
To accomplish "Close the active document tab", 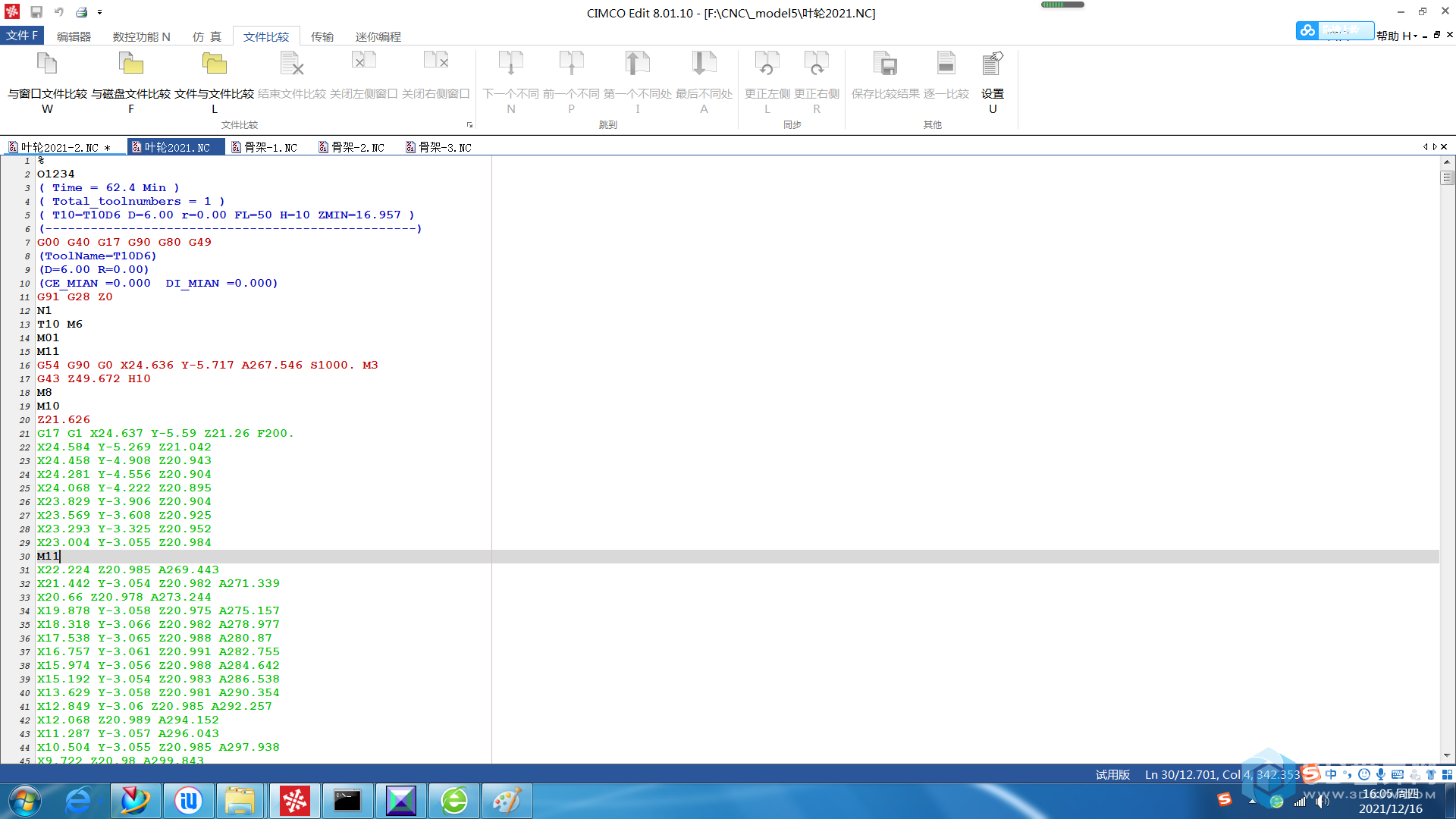I will [x=1444, y=147].
